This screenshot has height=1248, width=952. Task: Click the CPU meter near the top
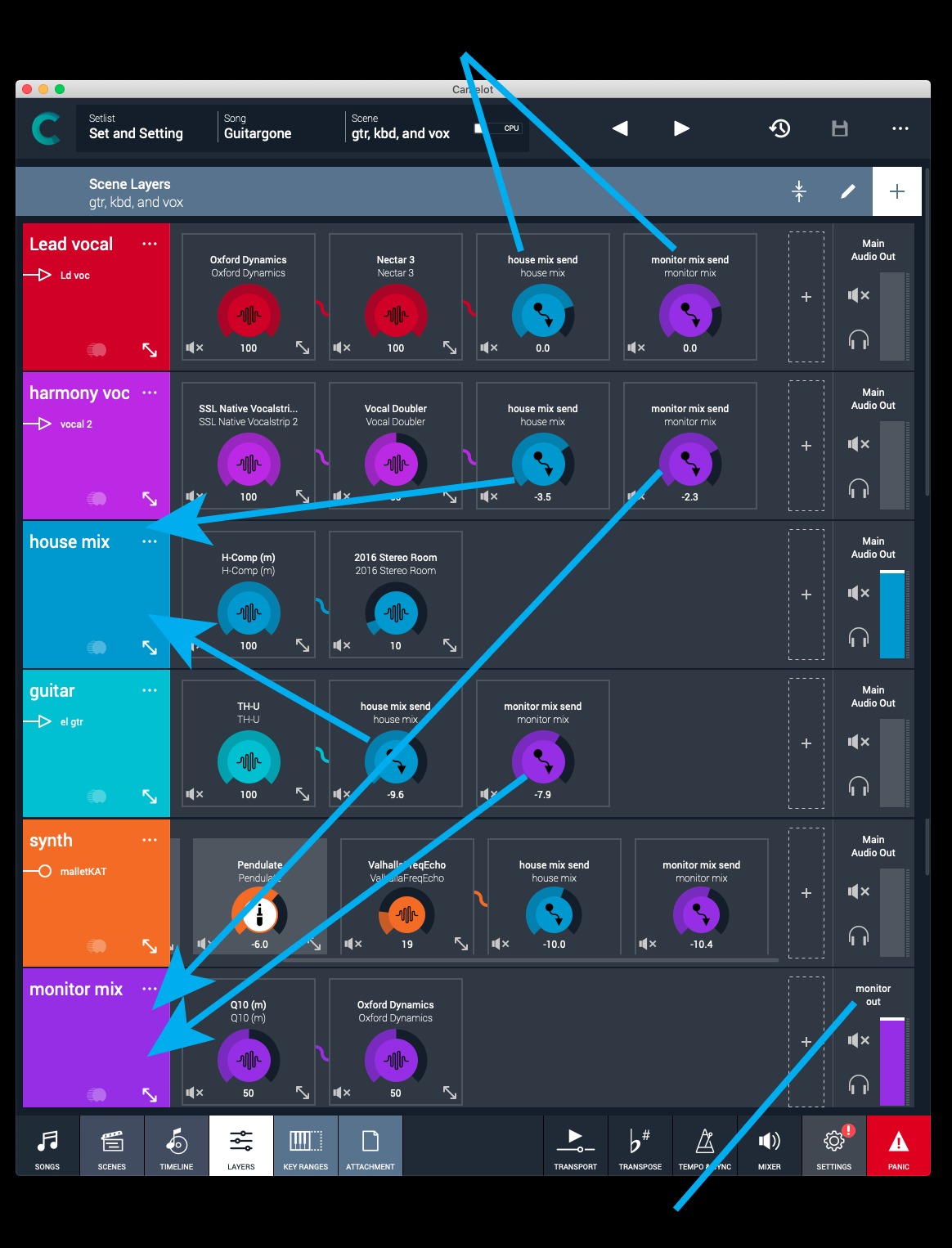[x=501, y=128]
